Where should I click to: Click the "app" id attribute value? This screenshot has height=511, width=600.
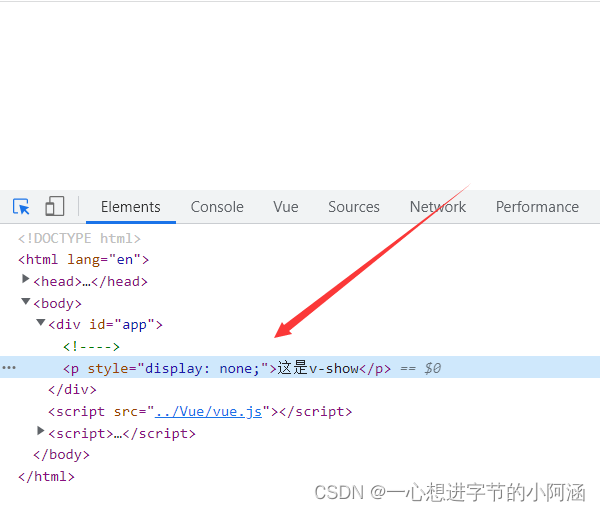point(134,325)
